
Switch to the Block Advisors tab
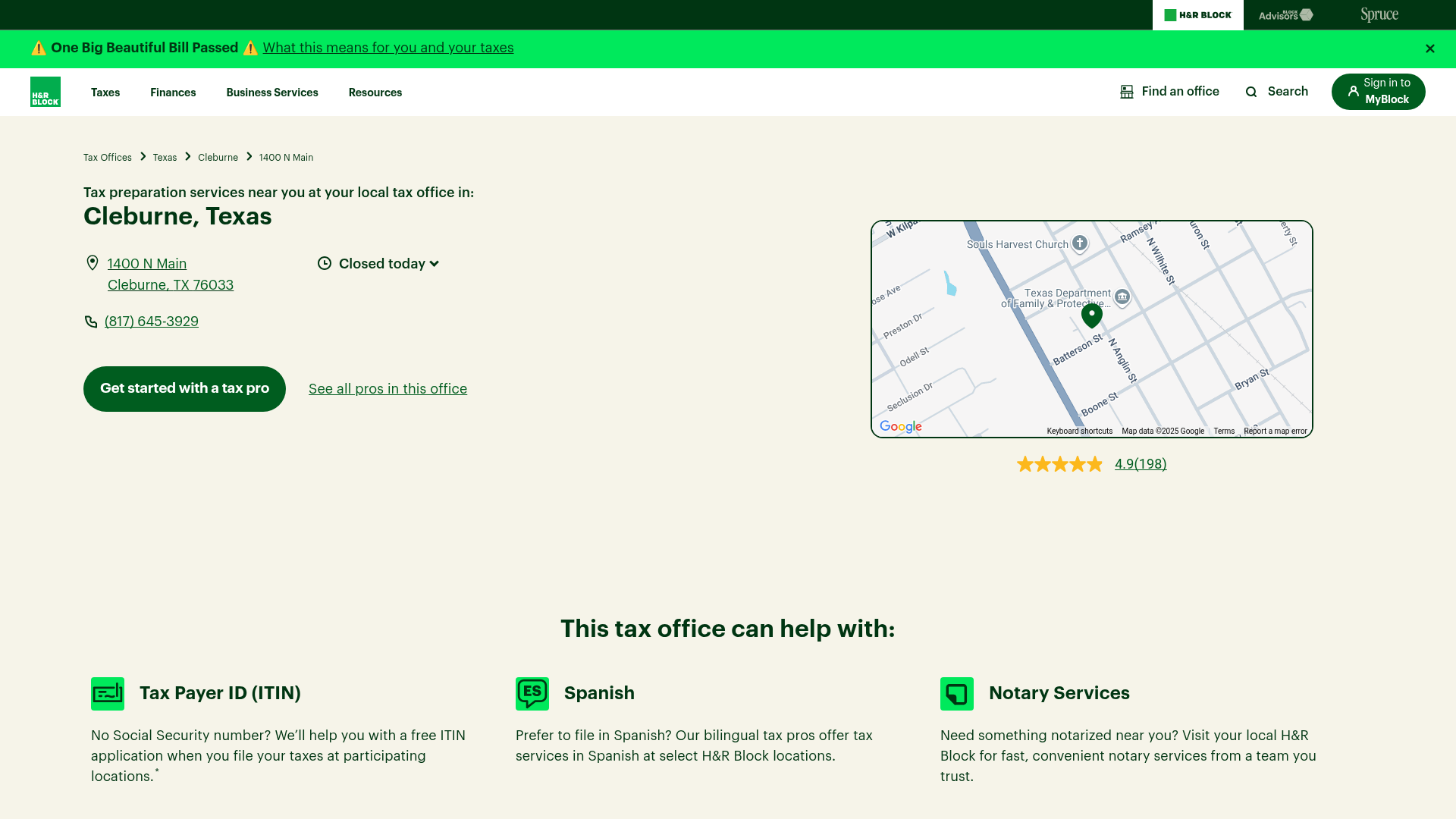coord(1285,15)
